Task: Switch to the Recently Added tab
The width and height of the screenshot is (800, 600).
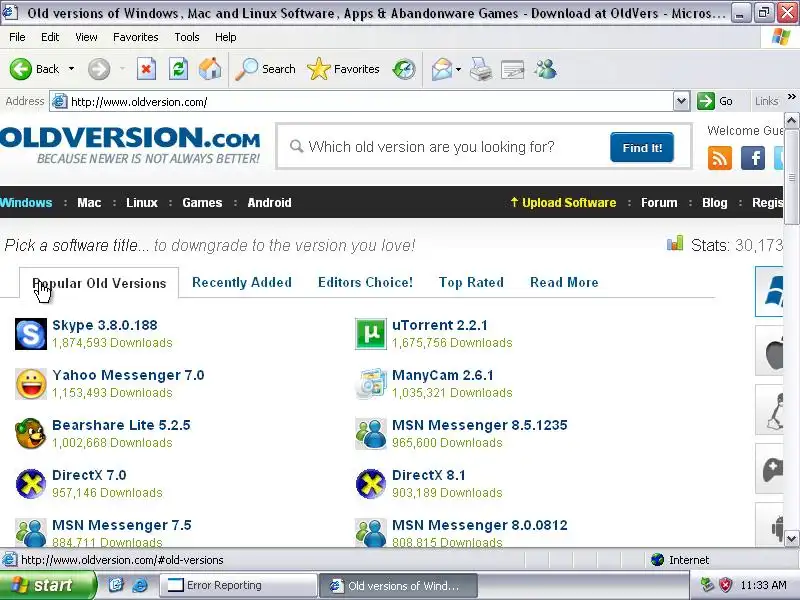Action: 242,282
